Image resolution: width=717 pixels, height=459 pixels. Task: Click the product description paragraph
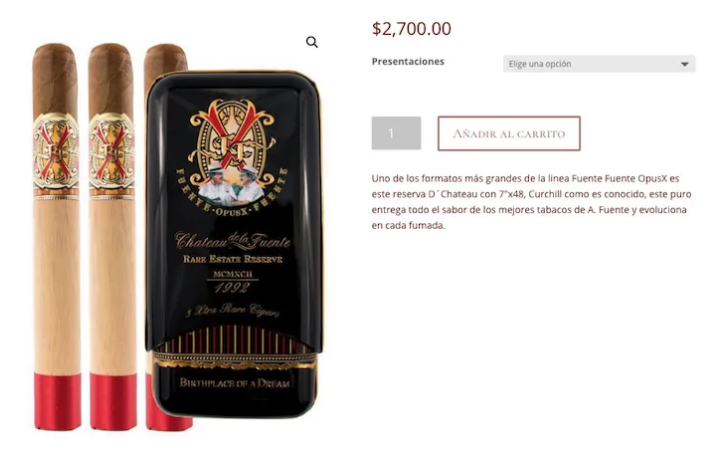pyautogui.click(x=531, y=202)
